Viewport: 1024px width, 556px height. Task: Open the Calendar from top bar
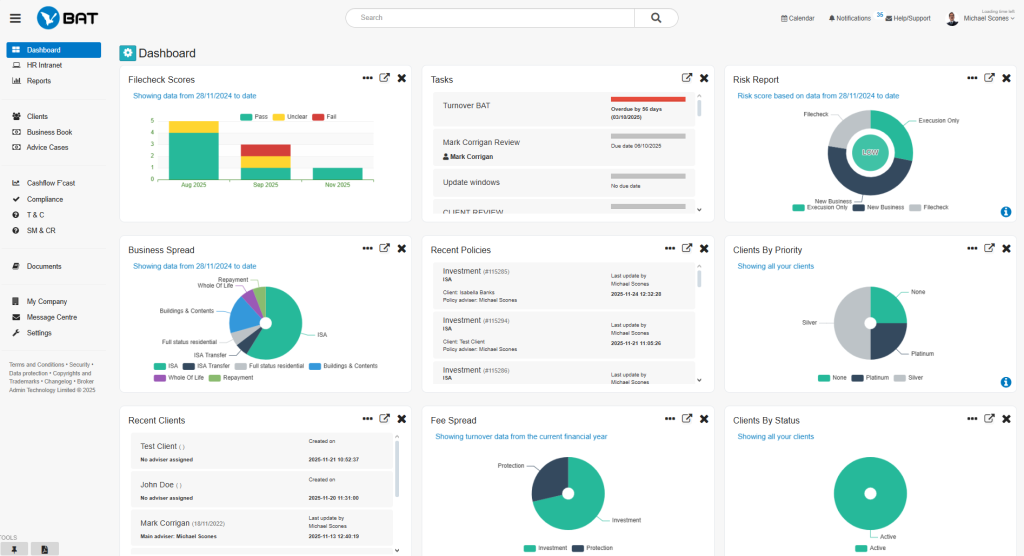[797, 18]
